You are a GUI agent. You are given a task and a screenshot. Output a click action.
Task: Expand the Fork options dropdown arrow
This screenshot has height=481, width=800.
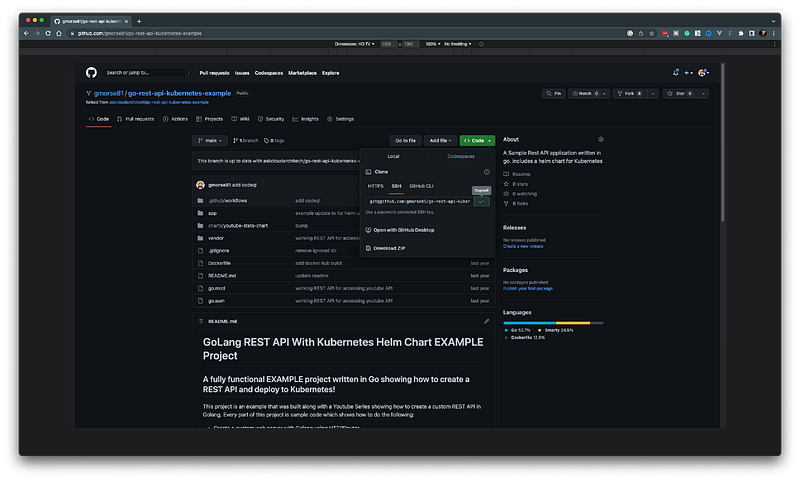click(x=653, y=93)
